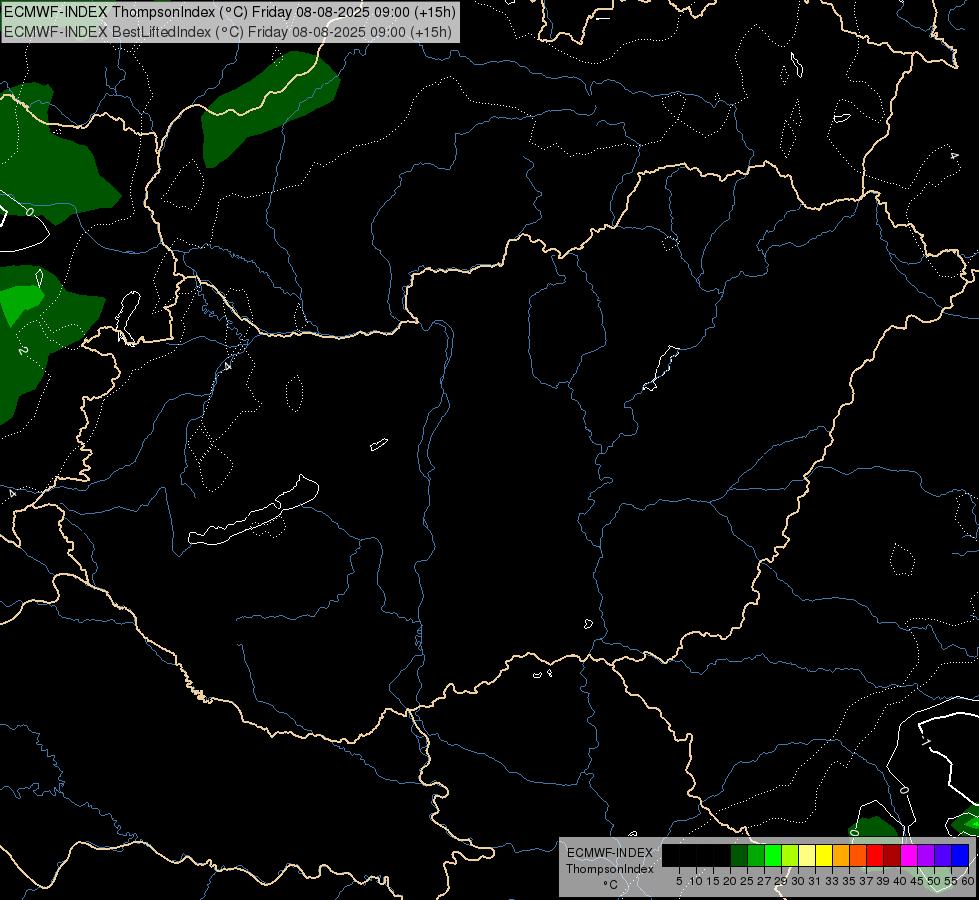979x900 pixels.
Task: Pick the lime 29–30 legend swatch
Action: click(790, 856)
